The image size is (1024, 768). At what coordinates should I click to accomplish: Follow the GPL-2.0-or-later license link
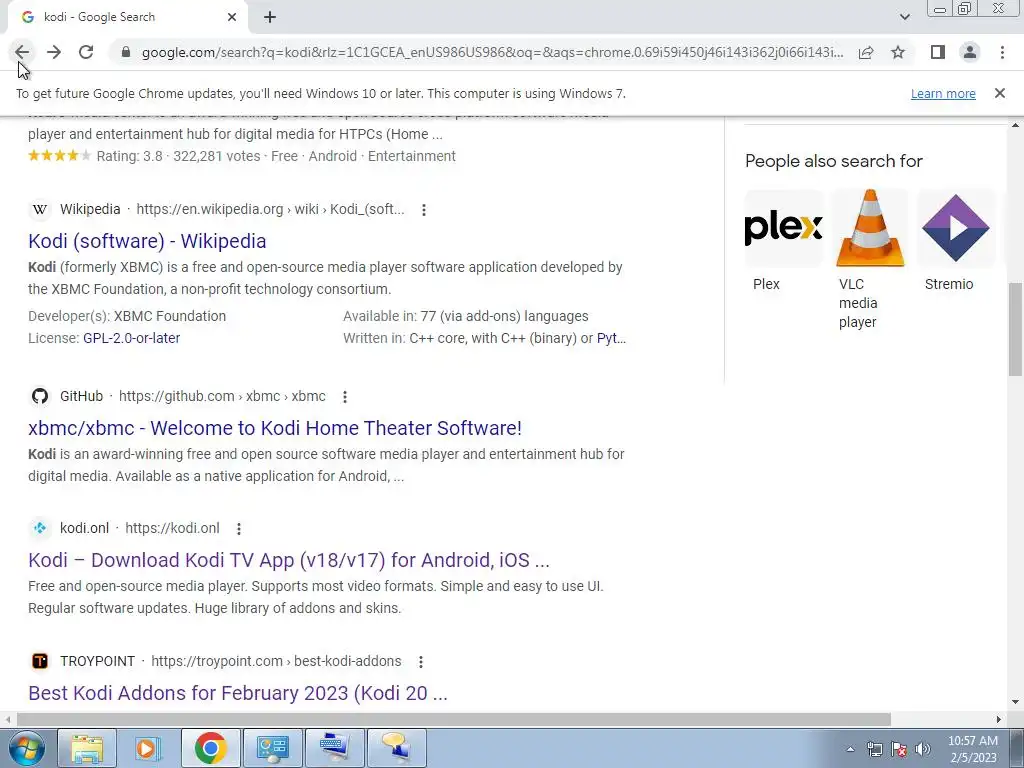click(131, 338)
